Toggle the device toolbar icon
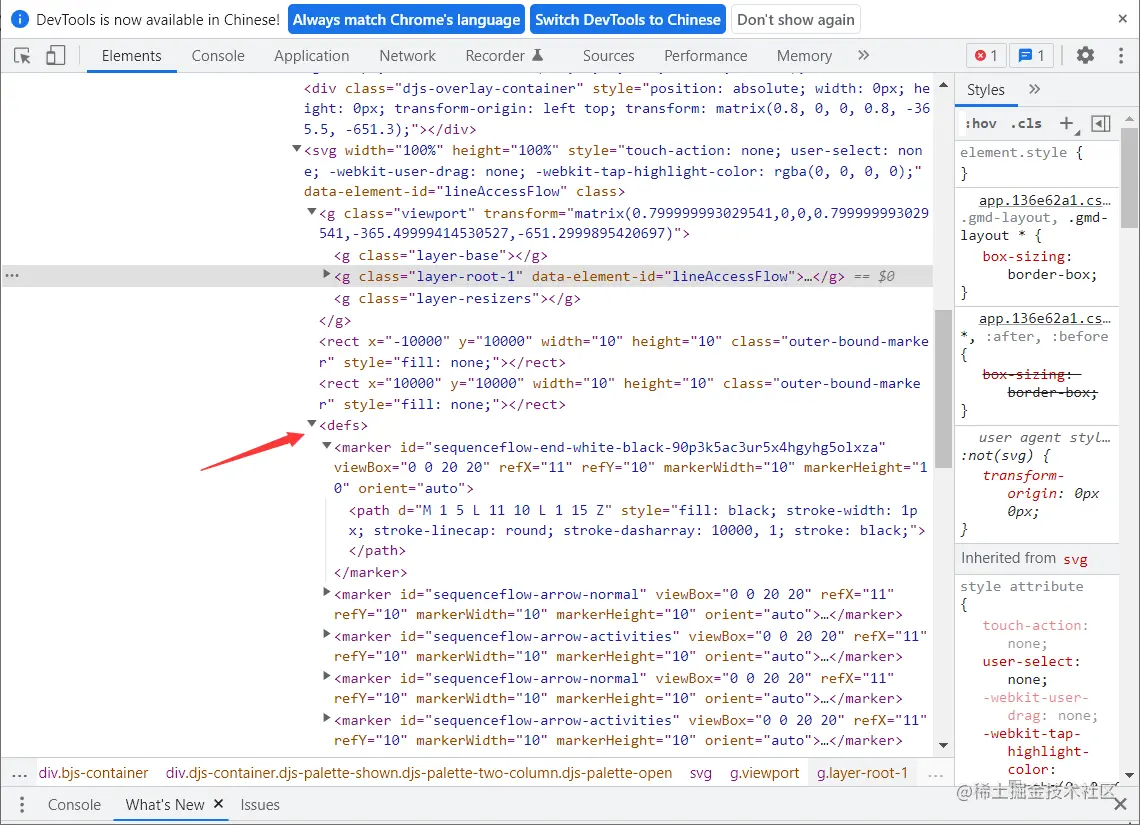The image size is (1140, 825). tap(55, 56)
